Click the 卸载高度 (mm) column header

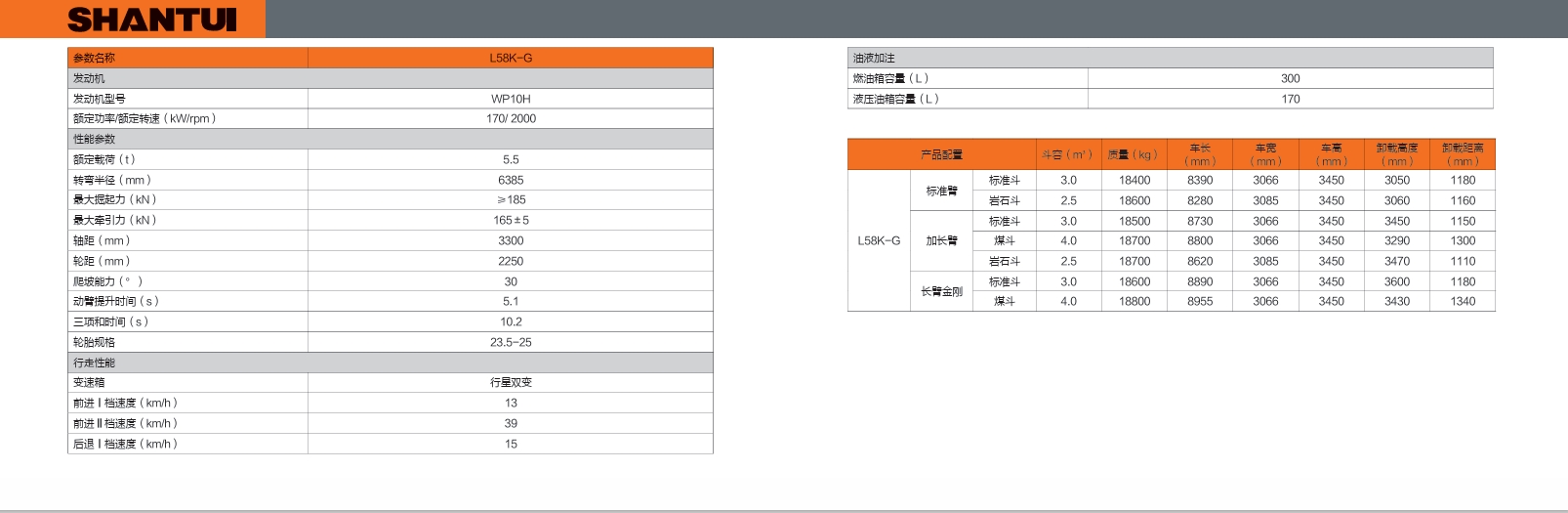(x=1396, y=154)
